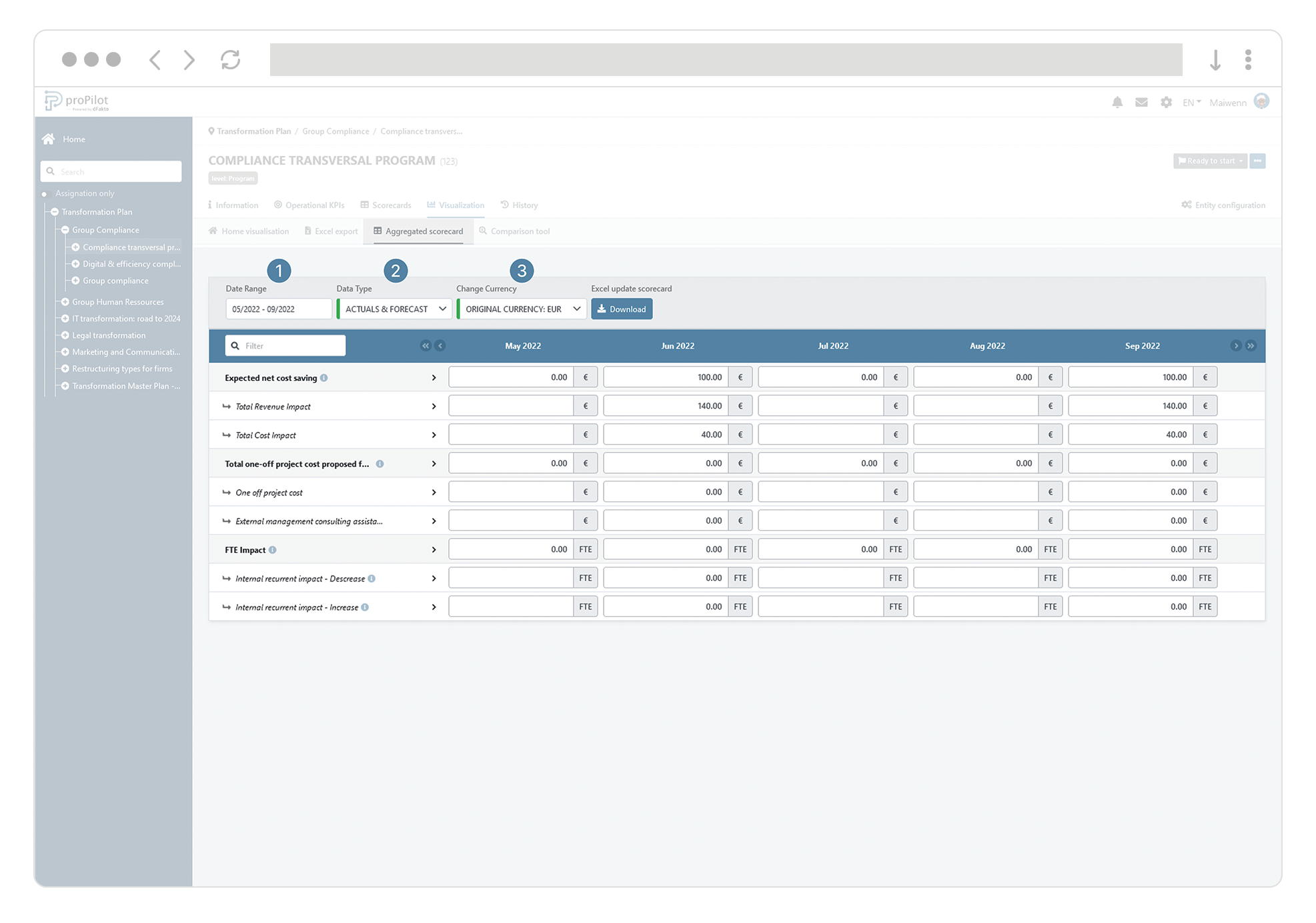Image resolution: width=1316 pixels, height=923 pixels.
Task: Switch to the Scorecards tab
Action: tap(386, 205)
